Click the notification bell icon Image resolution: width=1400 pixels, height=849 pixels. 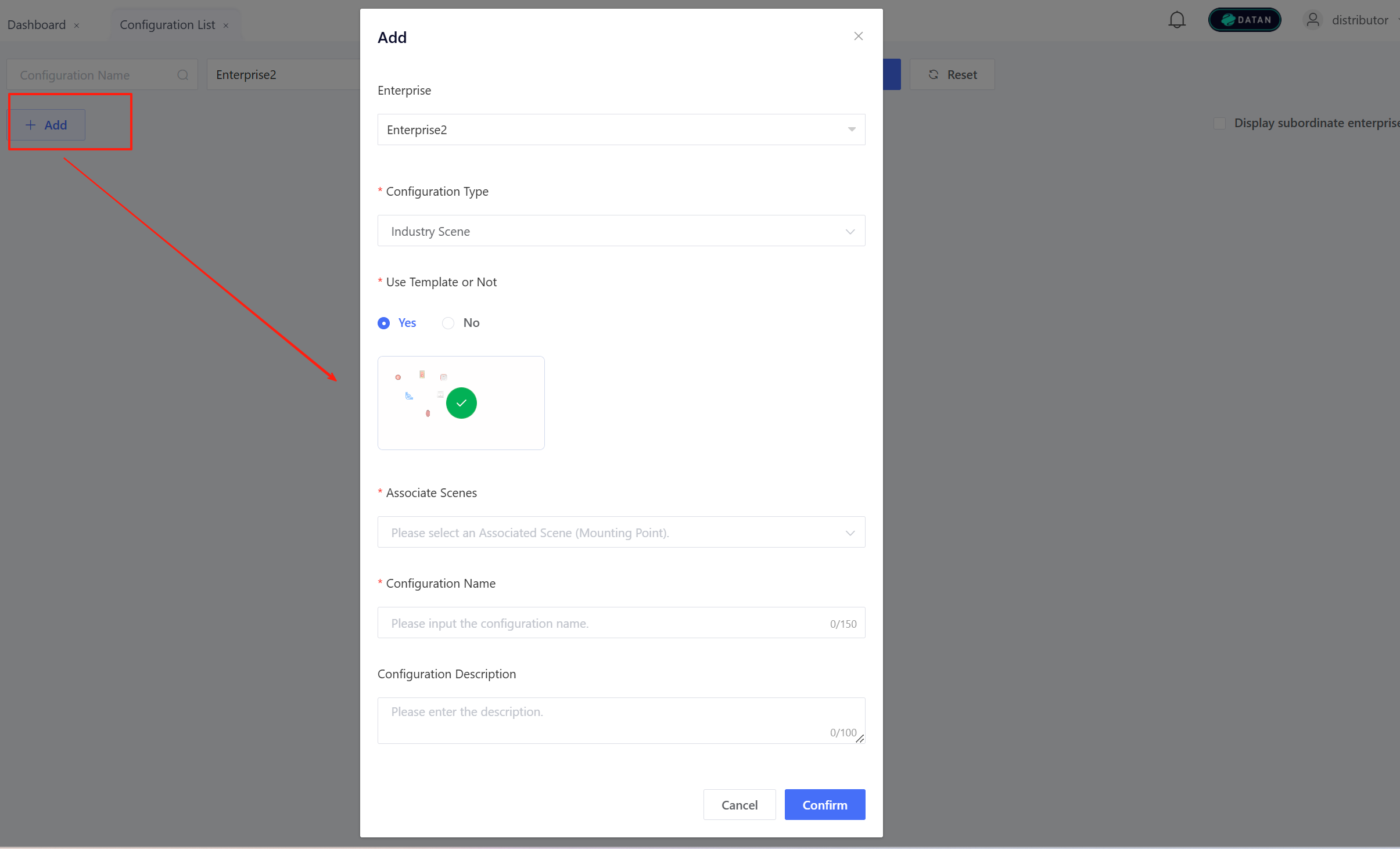coord(1176,20)
